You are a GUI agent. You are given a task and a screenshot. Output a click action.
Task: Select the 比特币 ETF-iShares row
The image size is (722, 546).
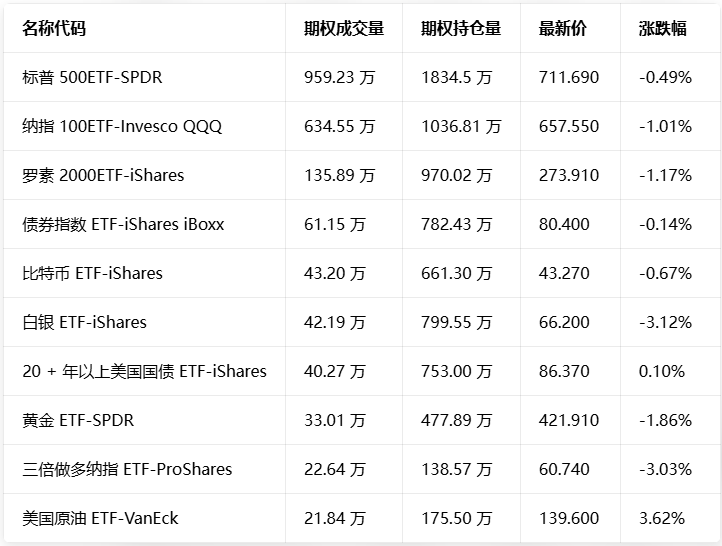coord(92,273)
